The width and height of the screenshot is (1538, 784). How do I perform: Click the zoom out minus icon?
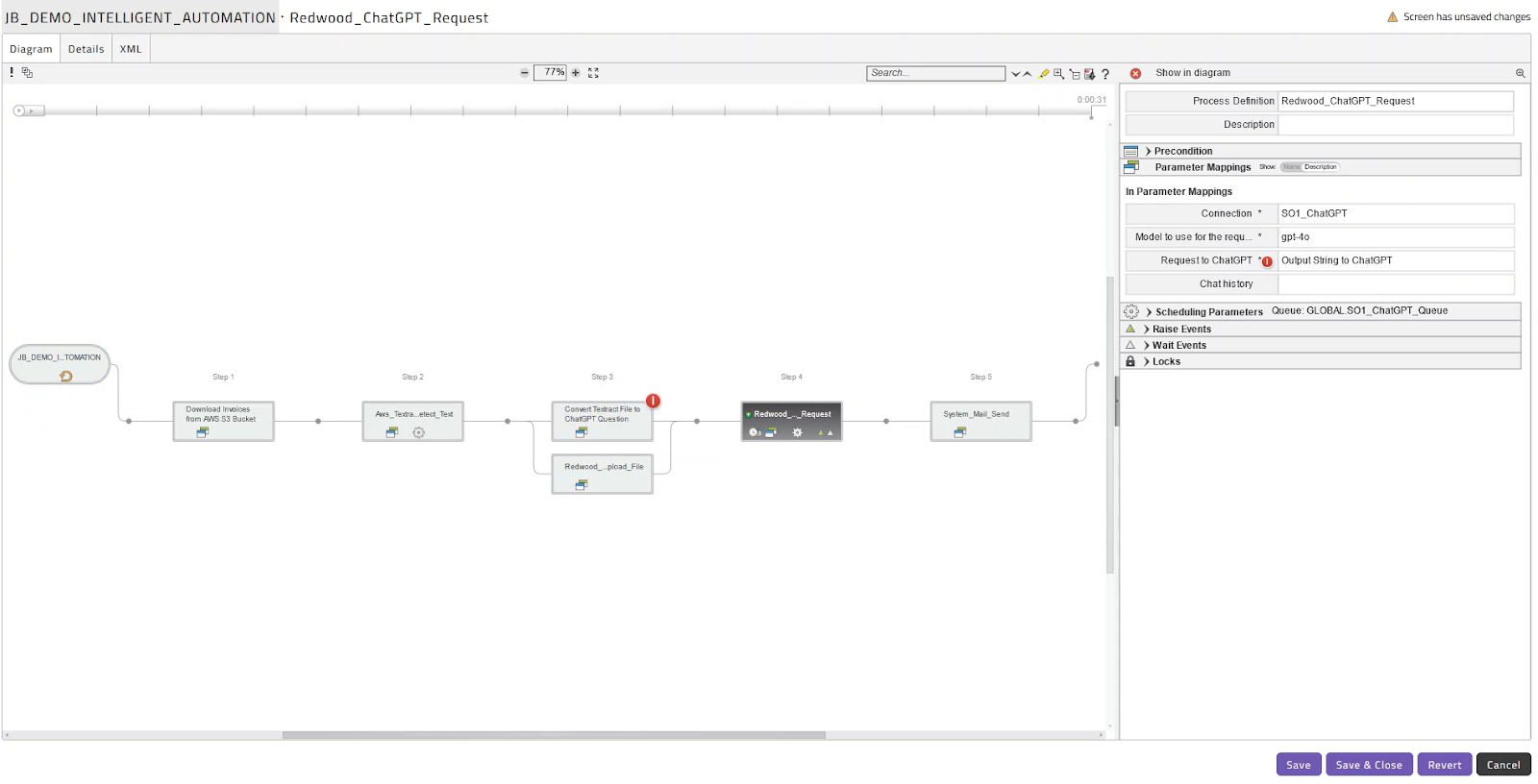[524, 73]
